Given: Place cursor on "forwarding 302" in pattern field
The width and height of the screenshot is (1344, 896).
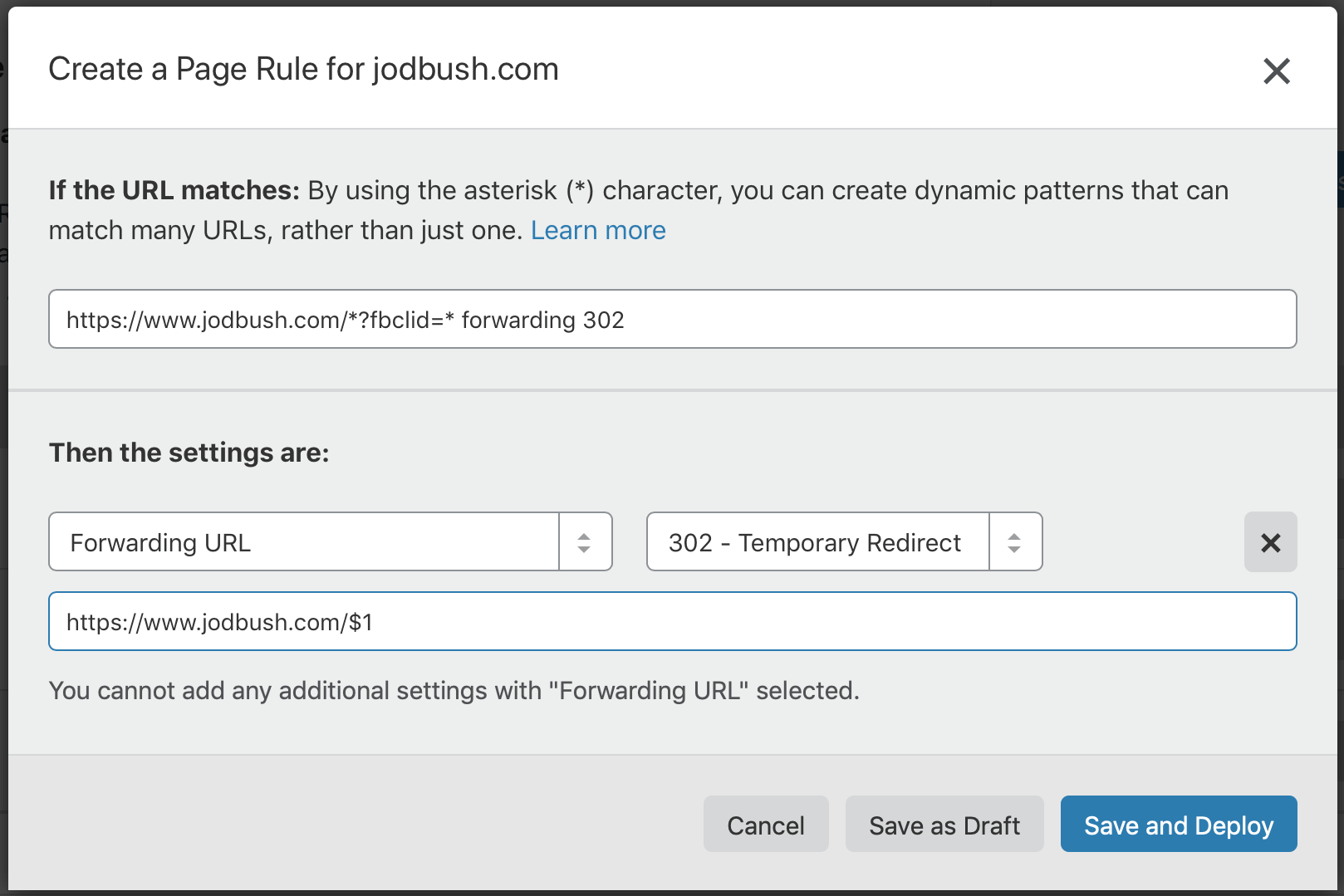Looking at the screenshot, I should coord(542,320).
